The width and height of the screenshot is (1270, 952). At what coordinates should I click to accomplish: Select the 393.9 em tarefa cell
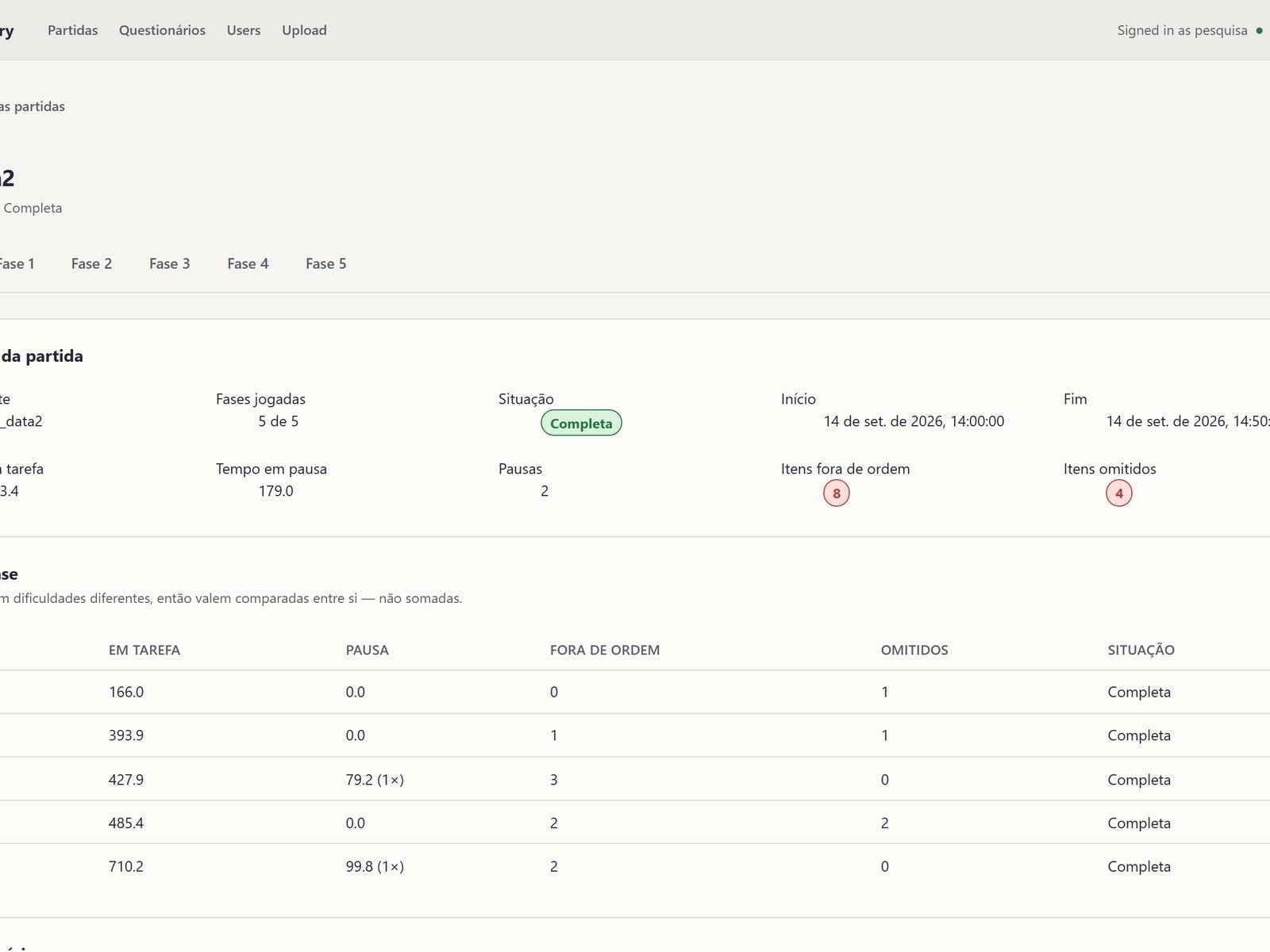[x=126, y=735]
